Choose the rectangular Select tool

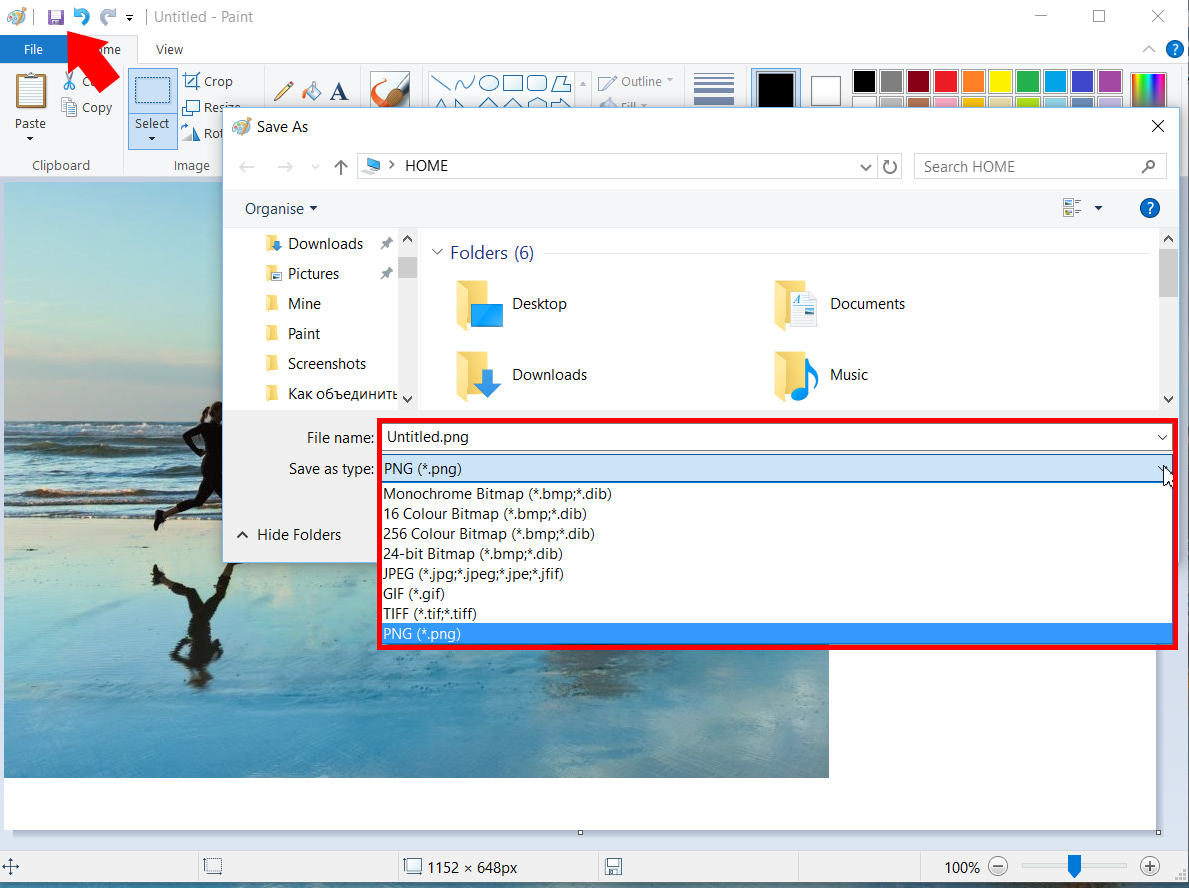pos(152,91)
